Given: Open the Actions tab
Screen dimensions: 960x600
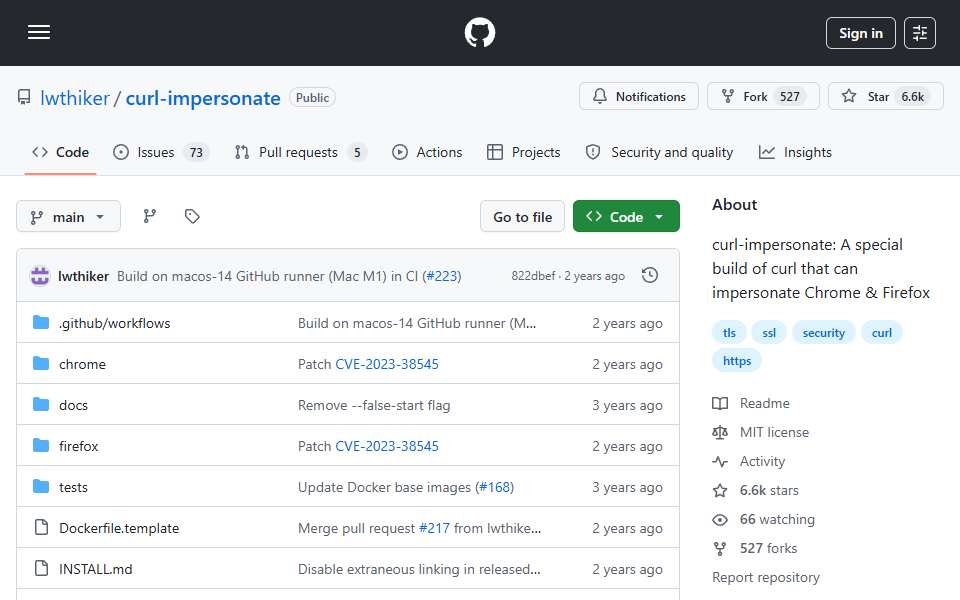Looking at the screenshot, I should point(427,152).
